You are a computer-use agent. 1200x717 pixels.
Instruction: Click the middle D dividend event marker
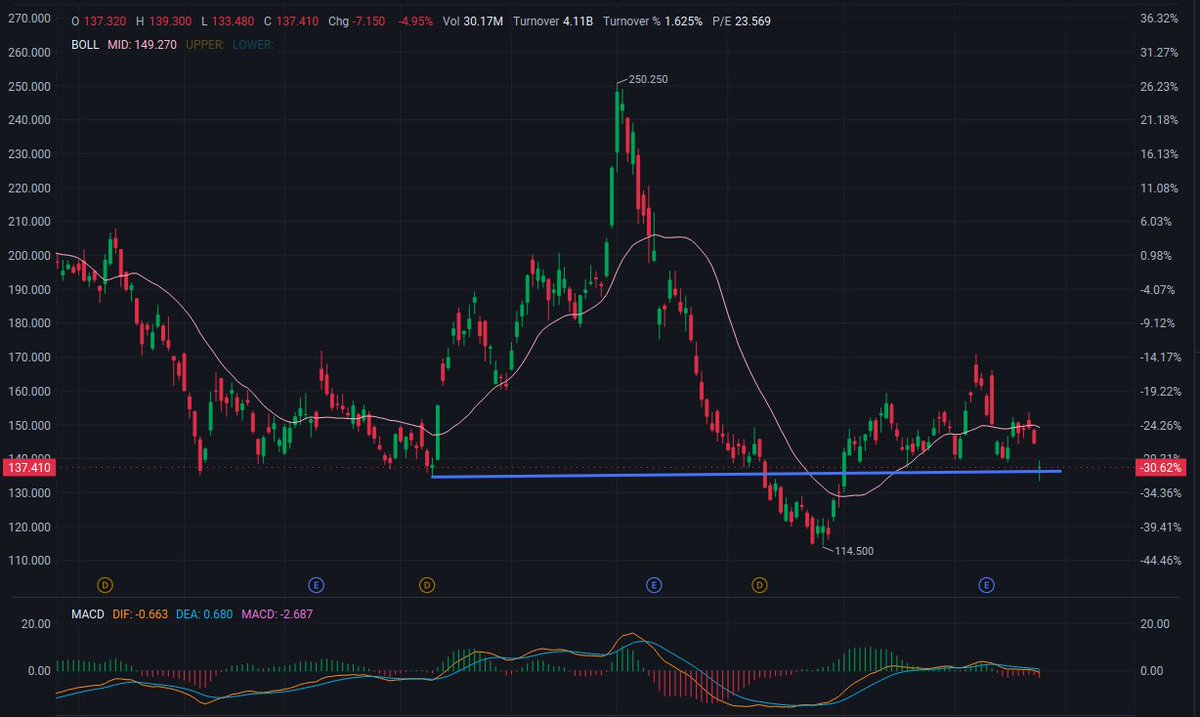coord(427,584)
